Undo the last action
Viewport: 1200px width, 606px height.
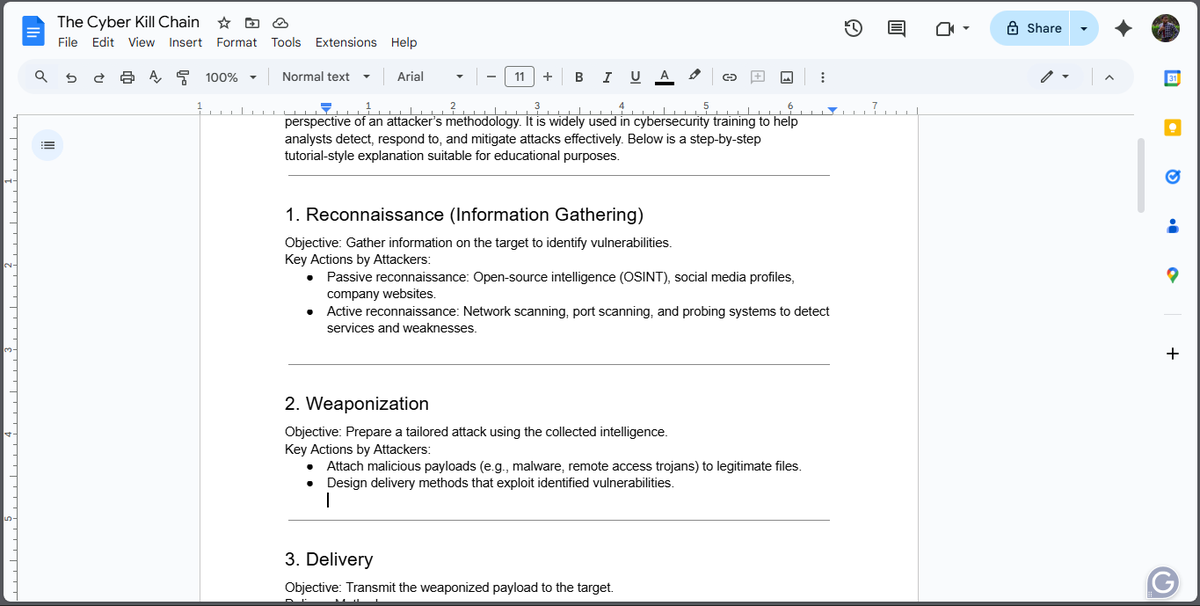[71, 77]
